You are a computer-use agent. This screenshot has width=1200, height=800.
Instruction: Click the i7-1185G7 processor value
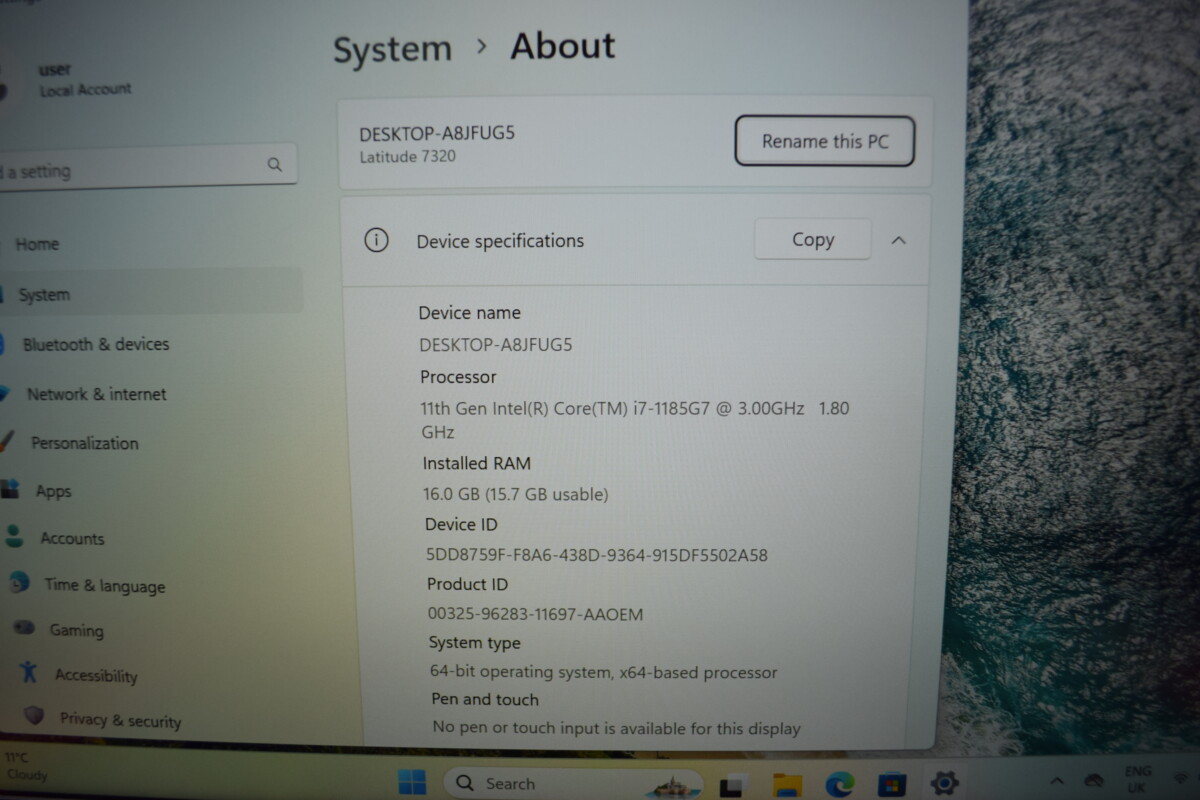pos(635,420)
